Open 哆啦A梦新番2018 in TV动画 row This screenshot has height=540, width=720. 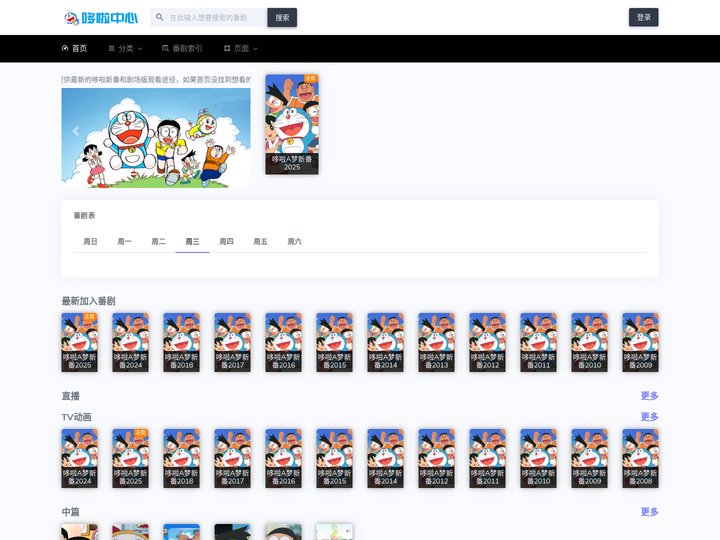[181, 458]
